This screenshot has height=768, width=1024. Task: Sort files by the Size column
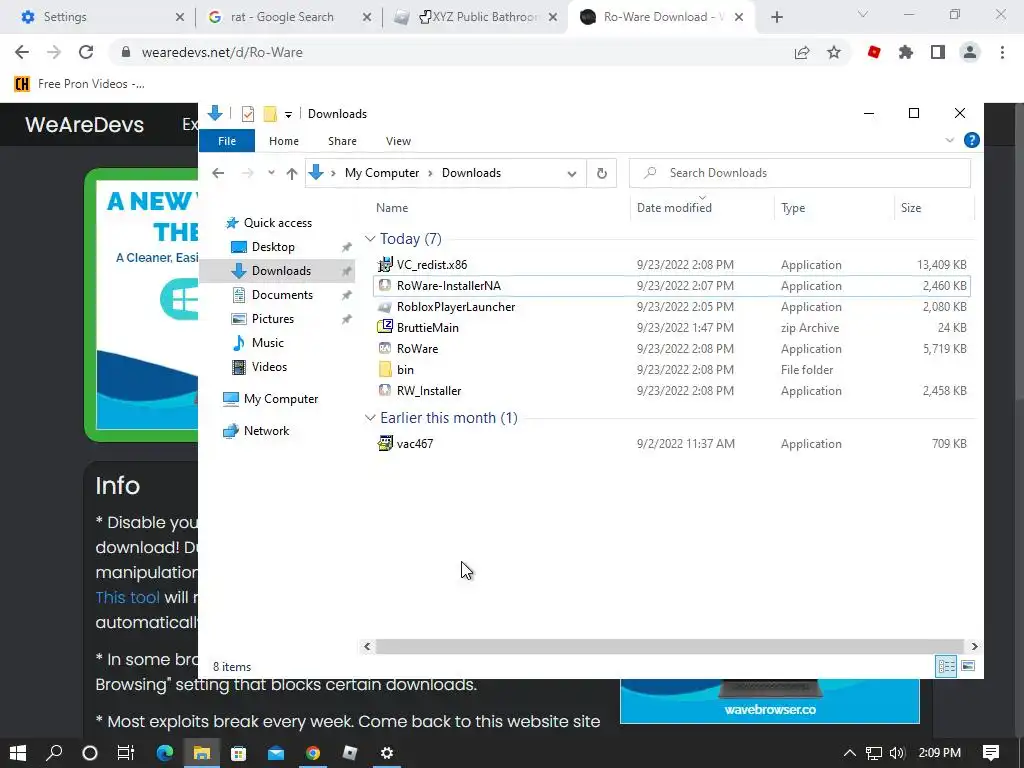pos(911,208)
